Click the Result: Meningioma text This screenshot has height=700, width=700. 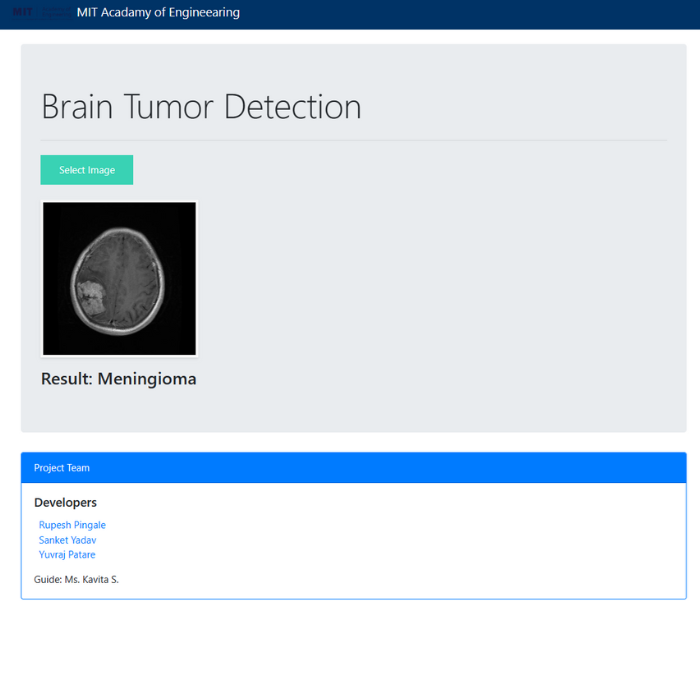[x=118, y=379]
